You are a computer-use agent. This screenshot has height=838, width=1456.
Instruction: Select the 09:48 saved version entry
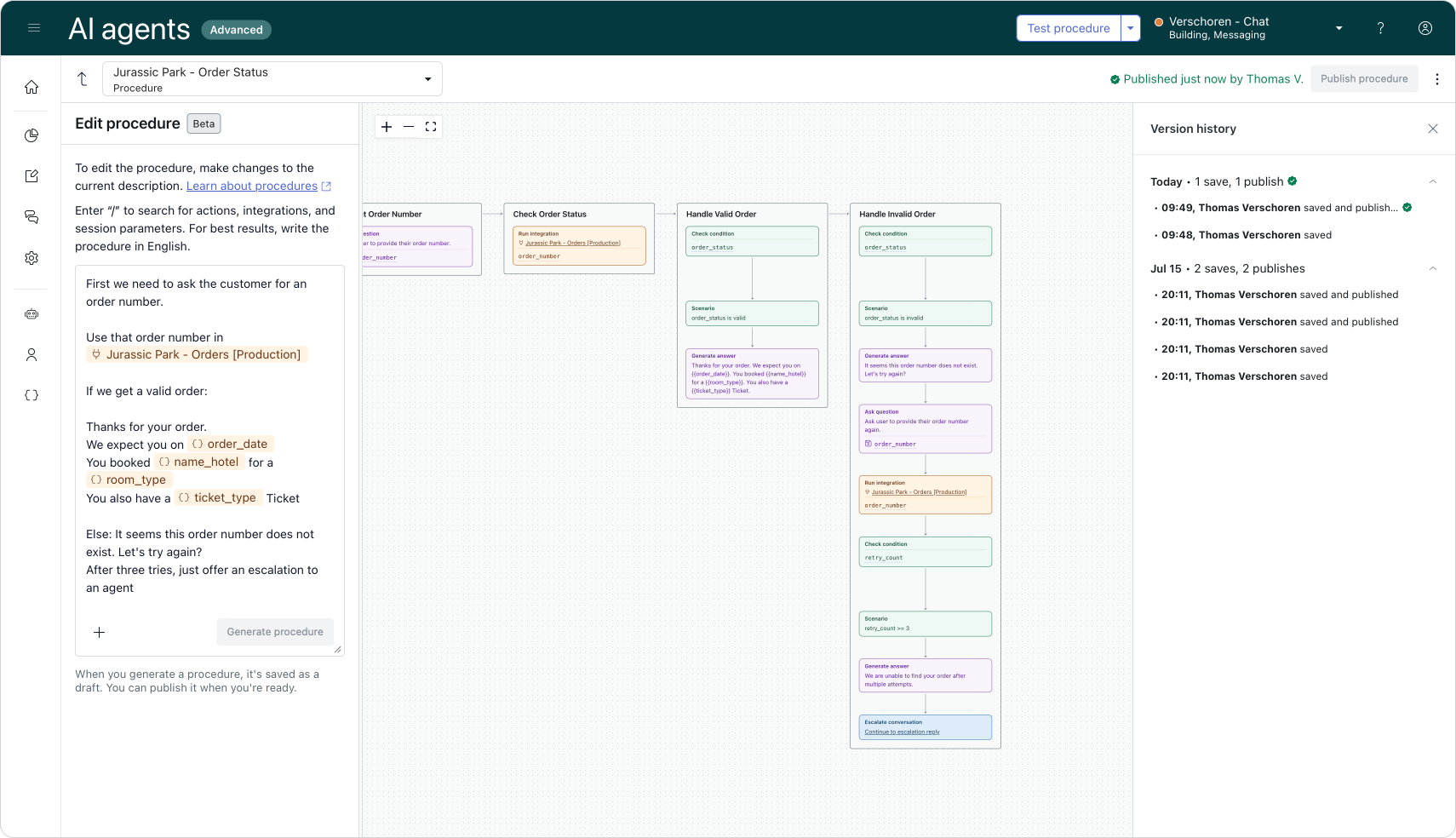point(1246,235)
